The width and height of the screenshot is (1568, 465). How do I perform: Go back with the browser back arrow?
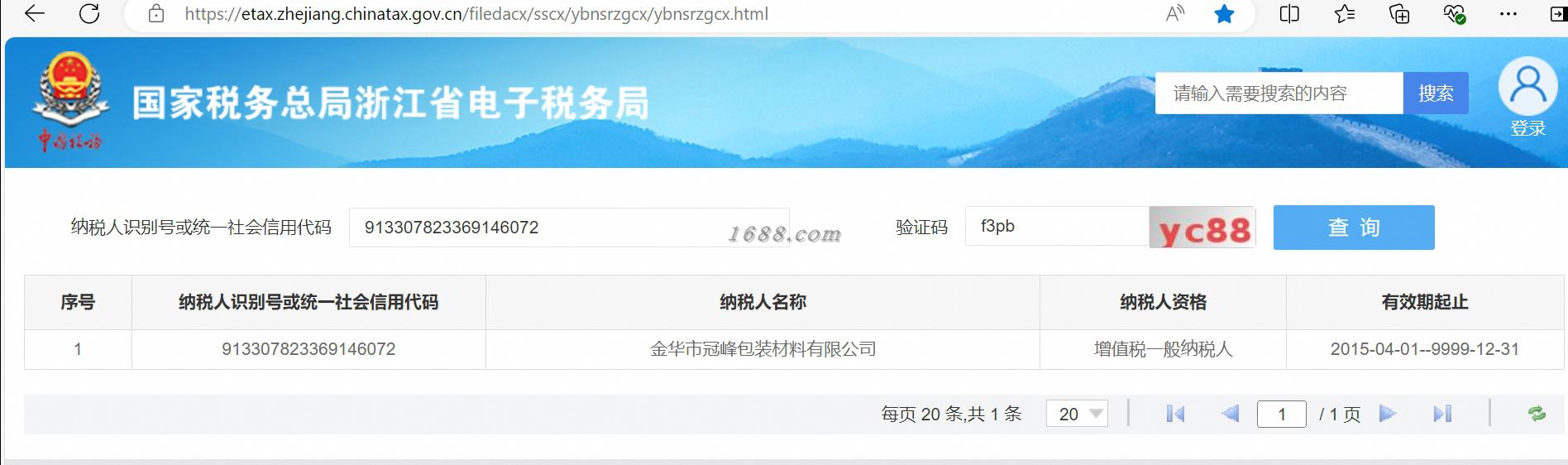[x=35, y=13]
